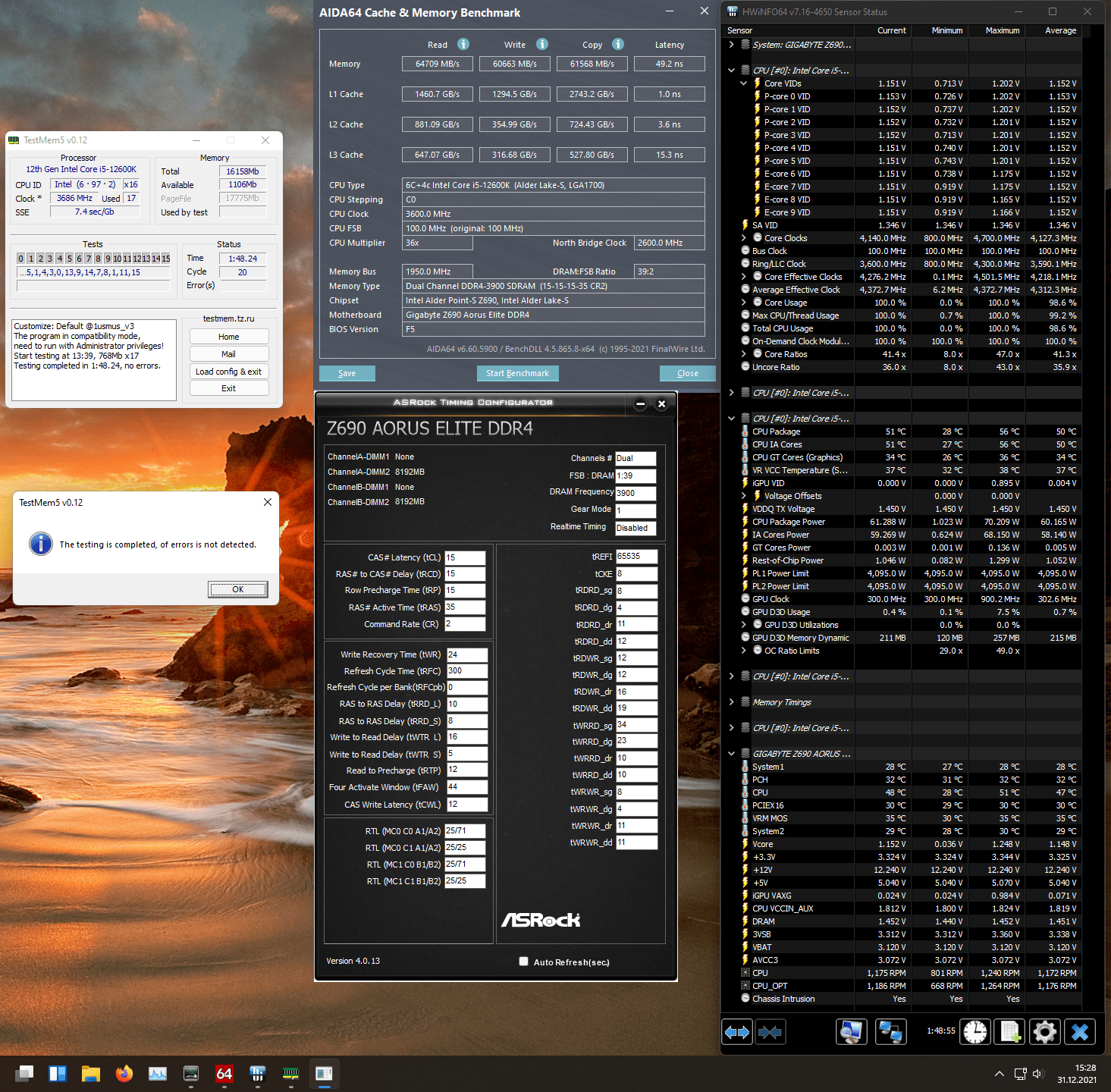Click HWiNFO Minimum column header
This screenshot has width=1111, height=1092.
click(x=939, y=30)
